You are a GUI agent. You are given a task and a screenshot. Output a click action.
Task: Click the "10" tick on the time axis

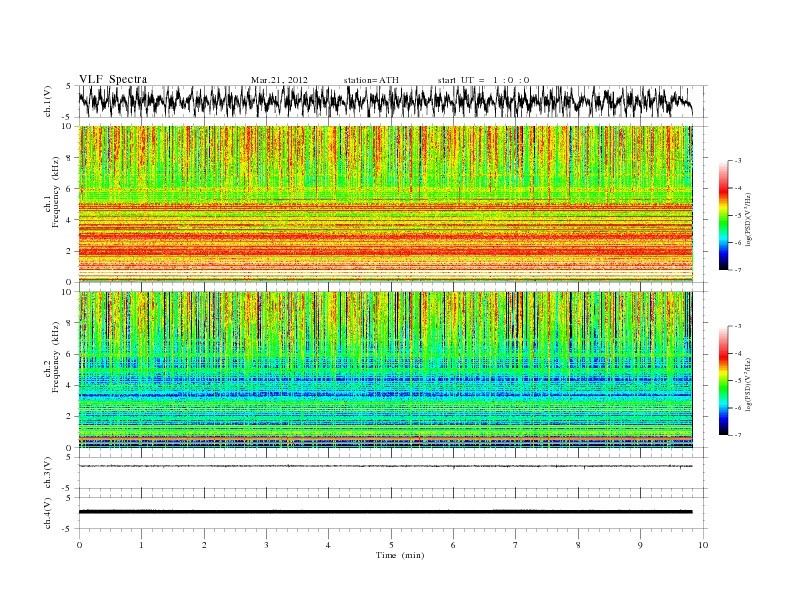[703, 545]
